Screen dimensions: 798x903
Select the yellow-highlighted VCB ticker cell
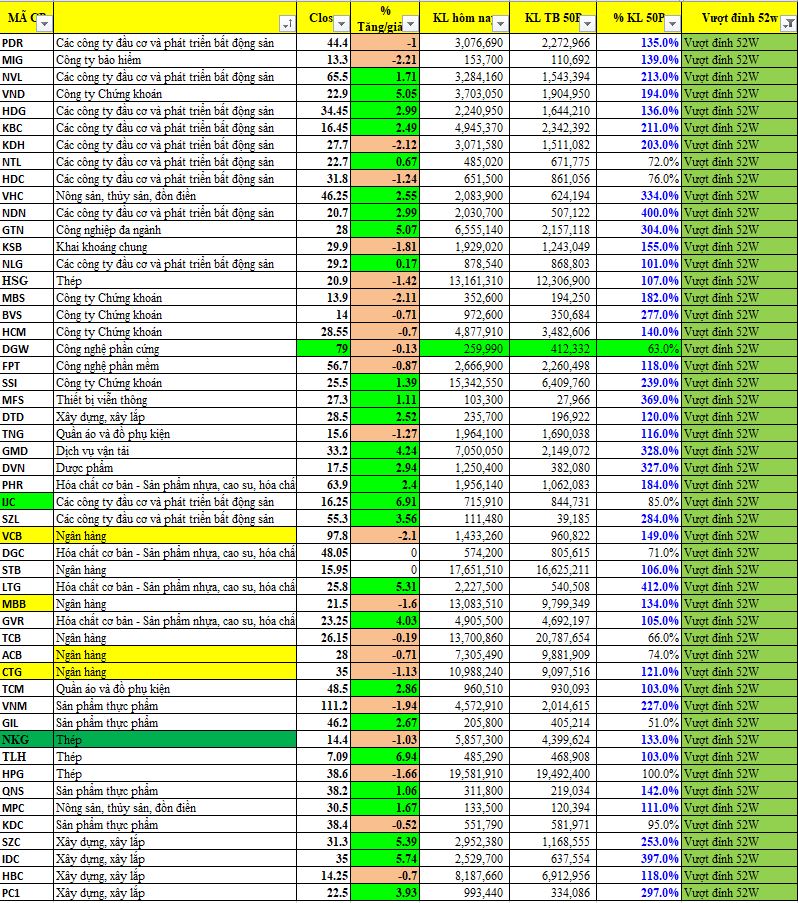(27, 535)
